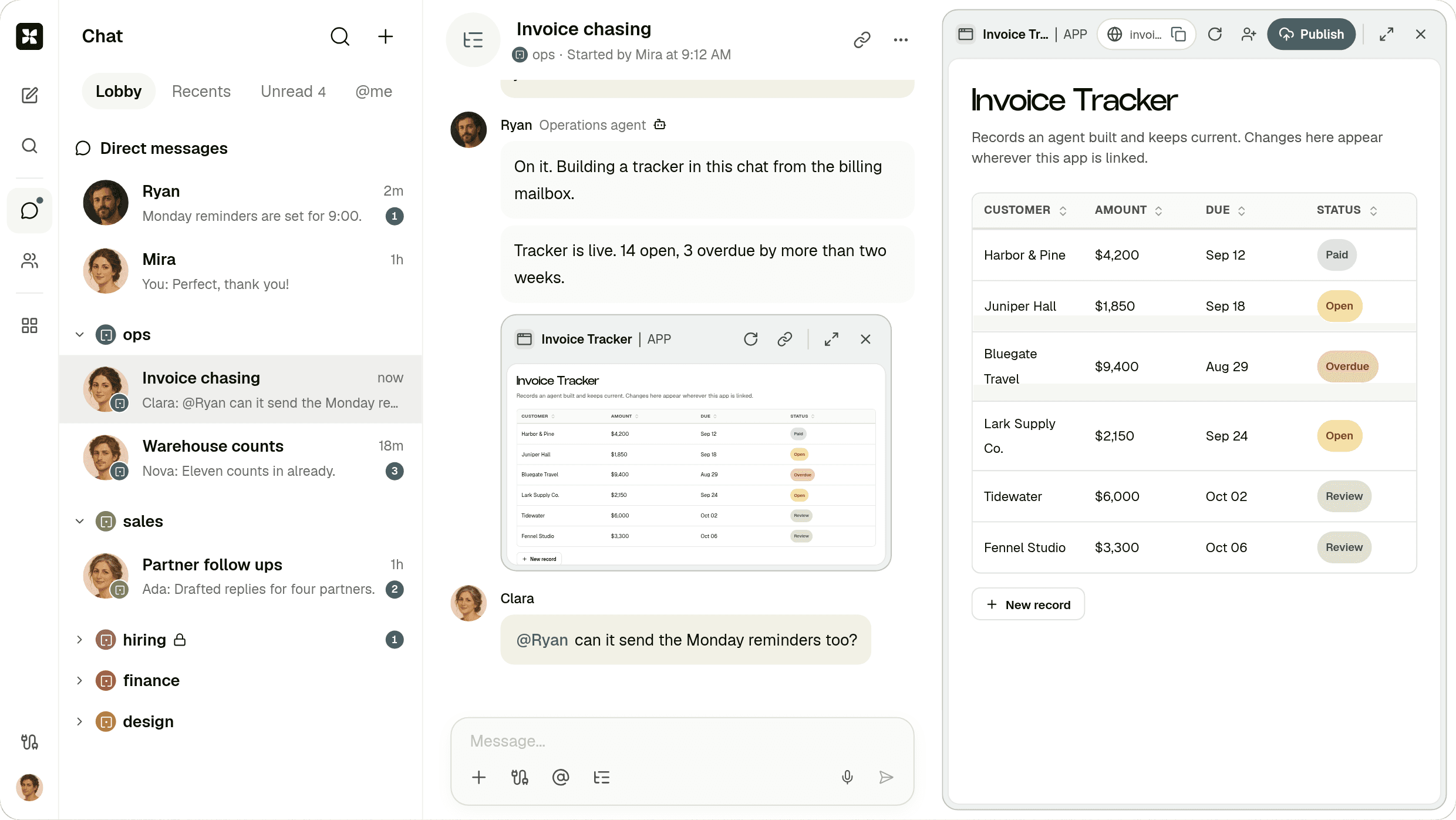Open more options ellipsis in thread header

[901, 40]
